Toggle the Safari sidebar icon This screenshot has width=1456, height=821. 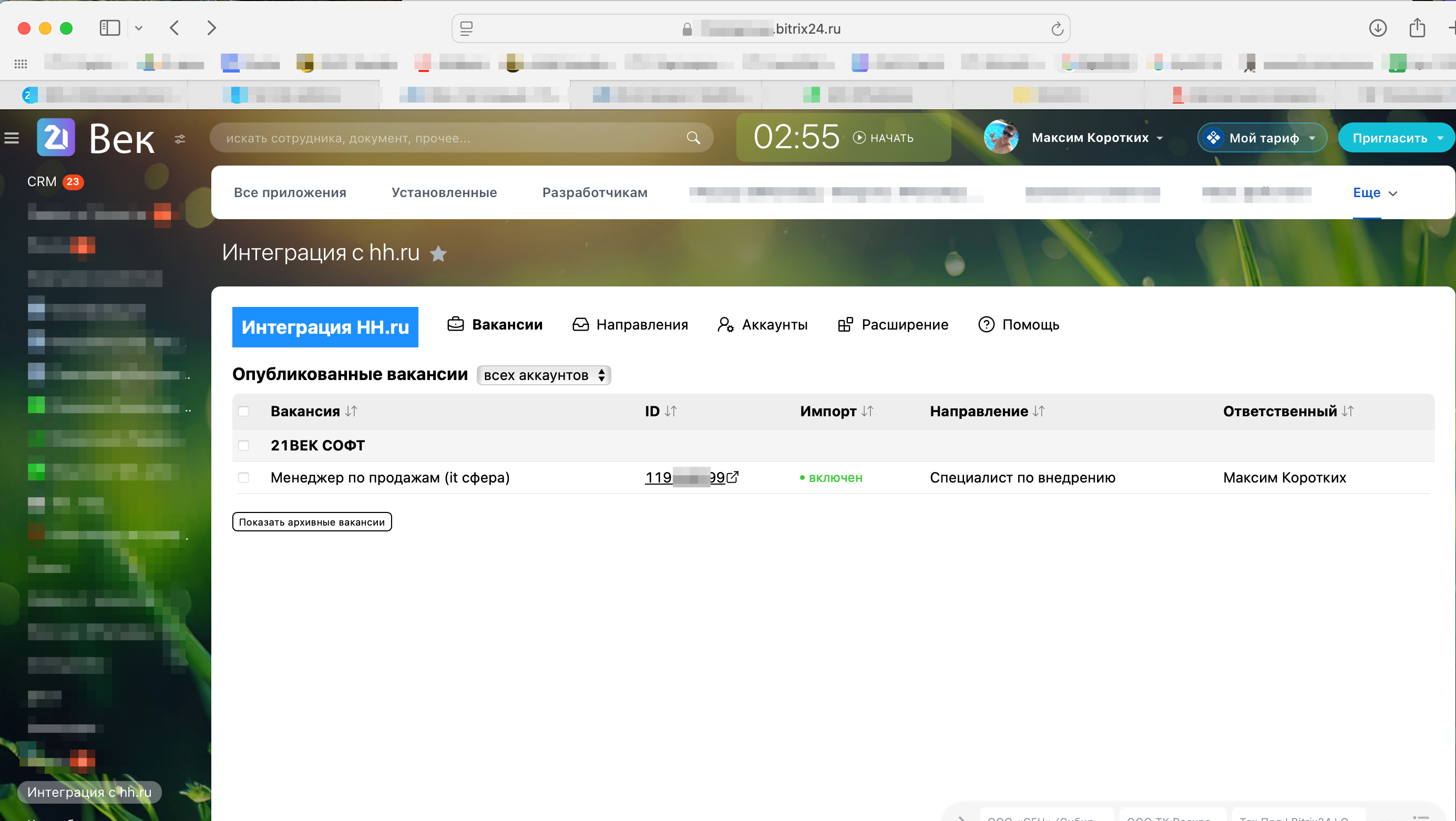[x=110, y=28]
